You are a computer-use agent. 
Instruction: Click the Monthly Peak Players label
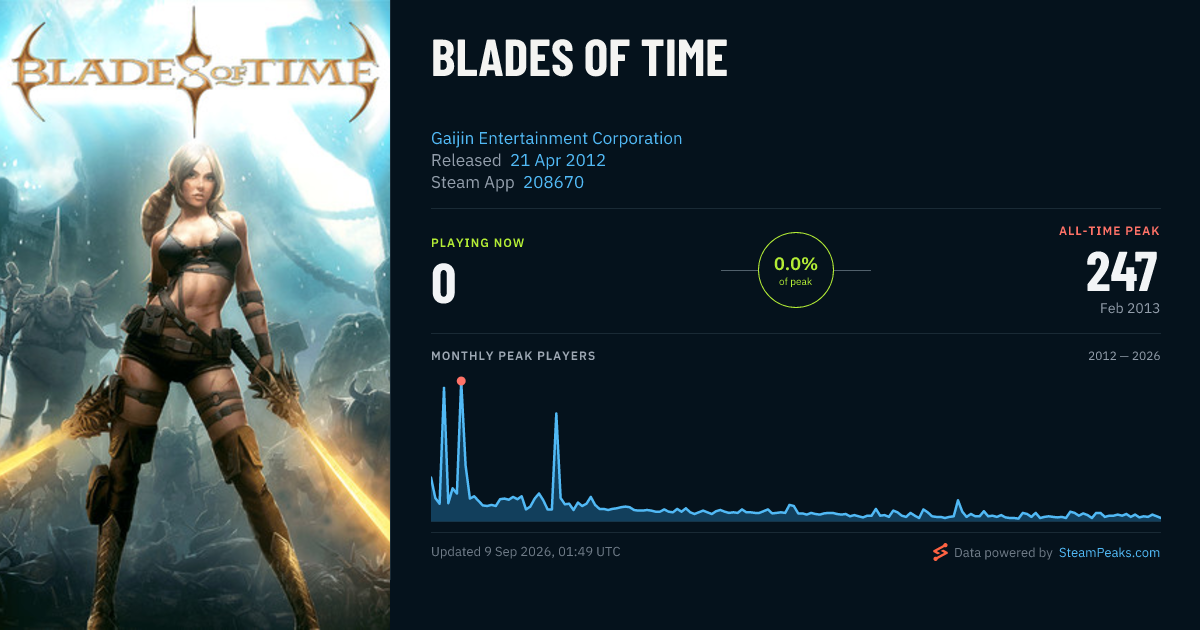coord(513,356)
